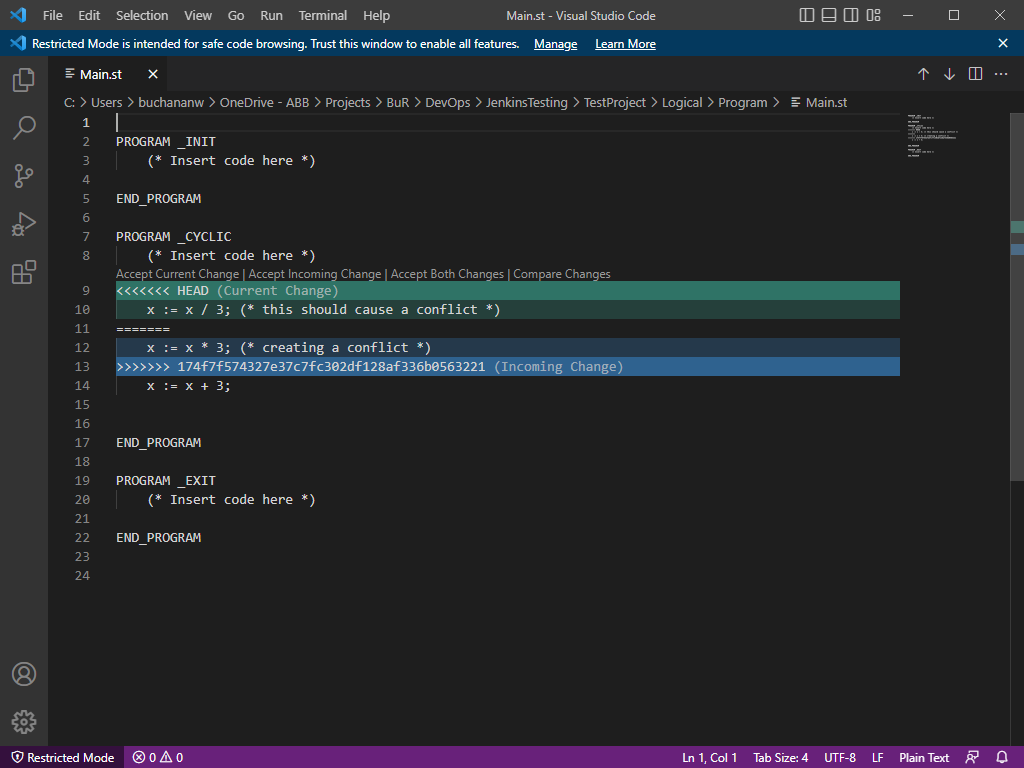This screenshot has height=768, width=1024.
Task: Open the Edit menu
Action: pyautogui.click(x=89, y=15)
